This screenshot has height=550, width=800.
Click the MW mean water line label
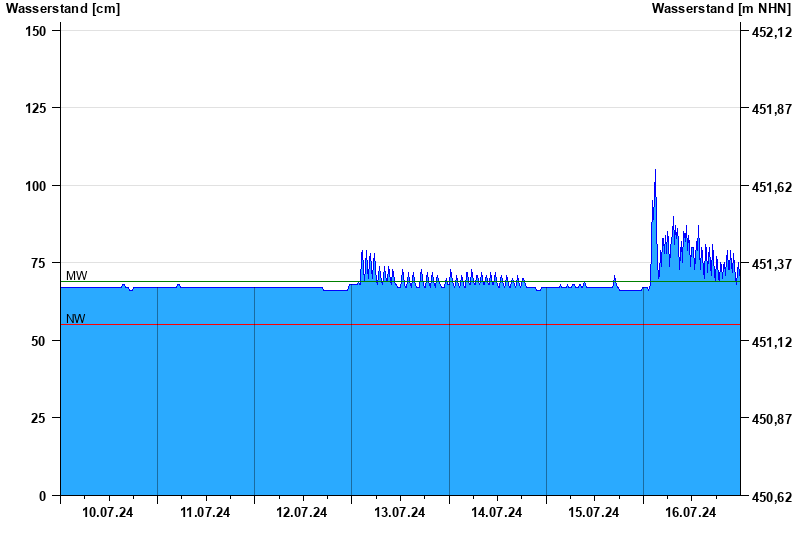[77, 276]
